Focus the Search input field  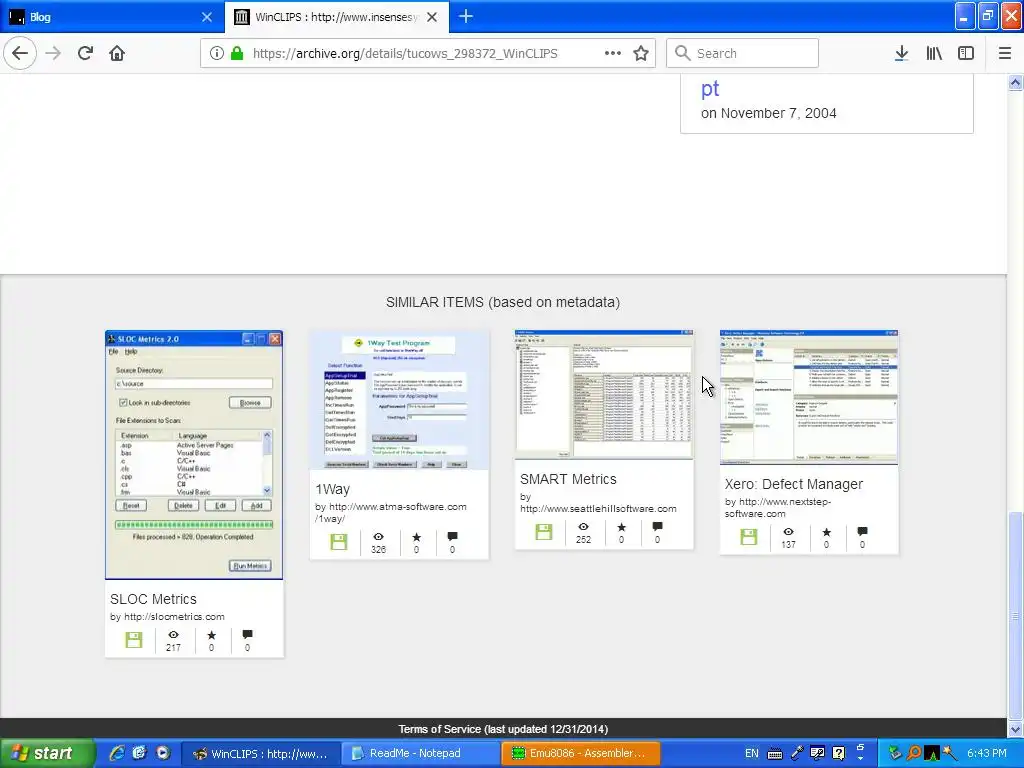(743, 53)
